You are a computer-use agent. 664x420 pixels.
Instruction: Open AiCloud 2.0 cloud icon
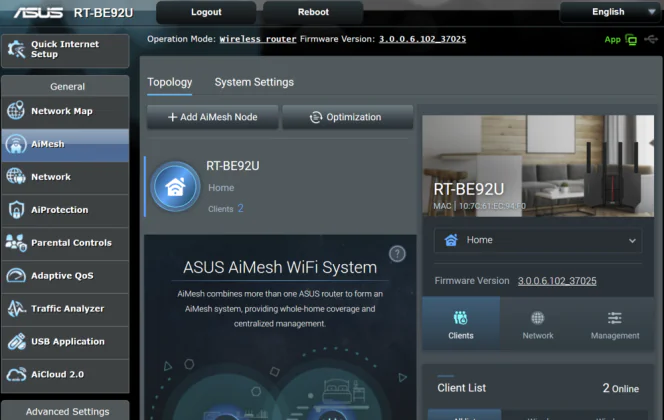click(x=16, y=374)
